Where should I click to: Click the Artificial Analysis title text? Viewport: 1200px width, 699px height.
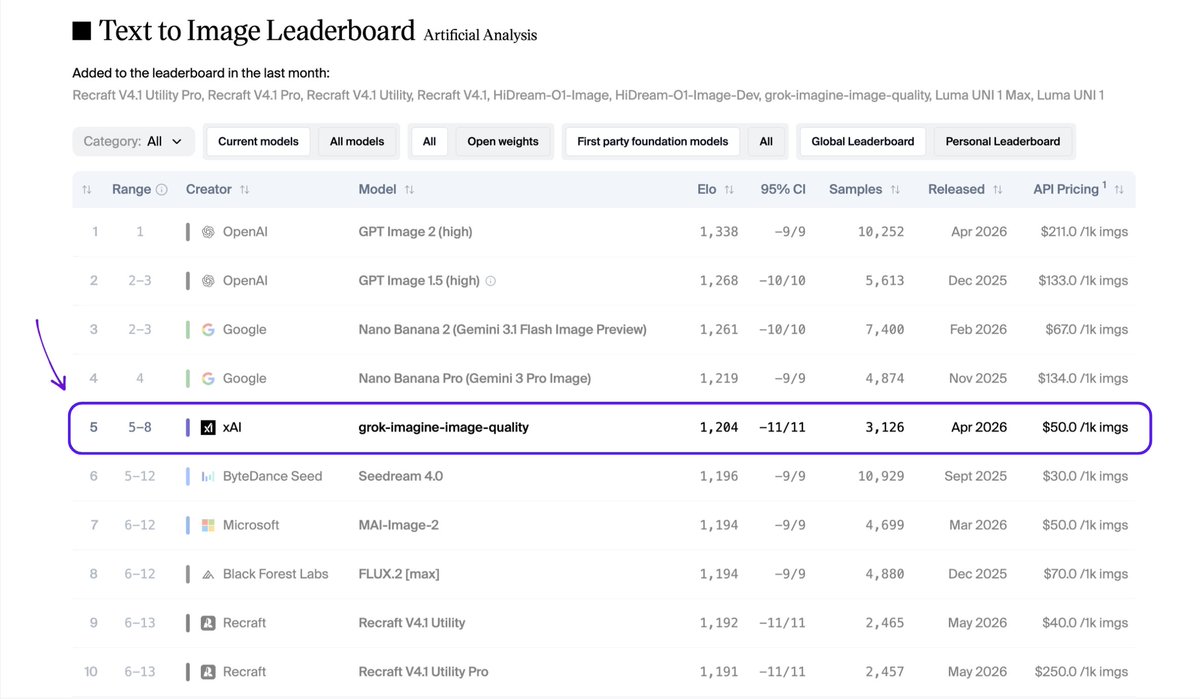(x=480, y=35)
